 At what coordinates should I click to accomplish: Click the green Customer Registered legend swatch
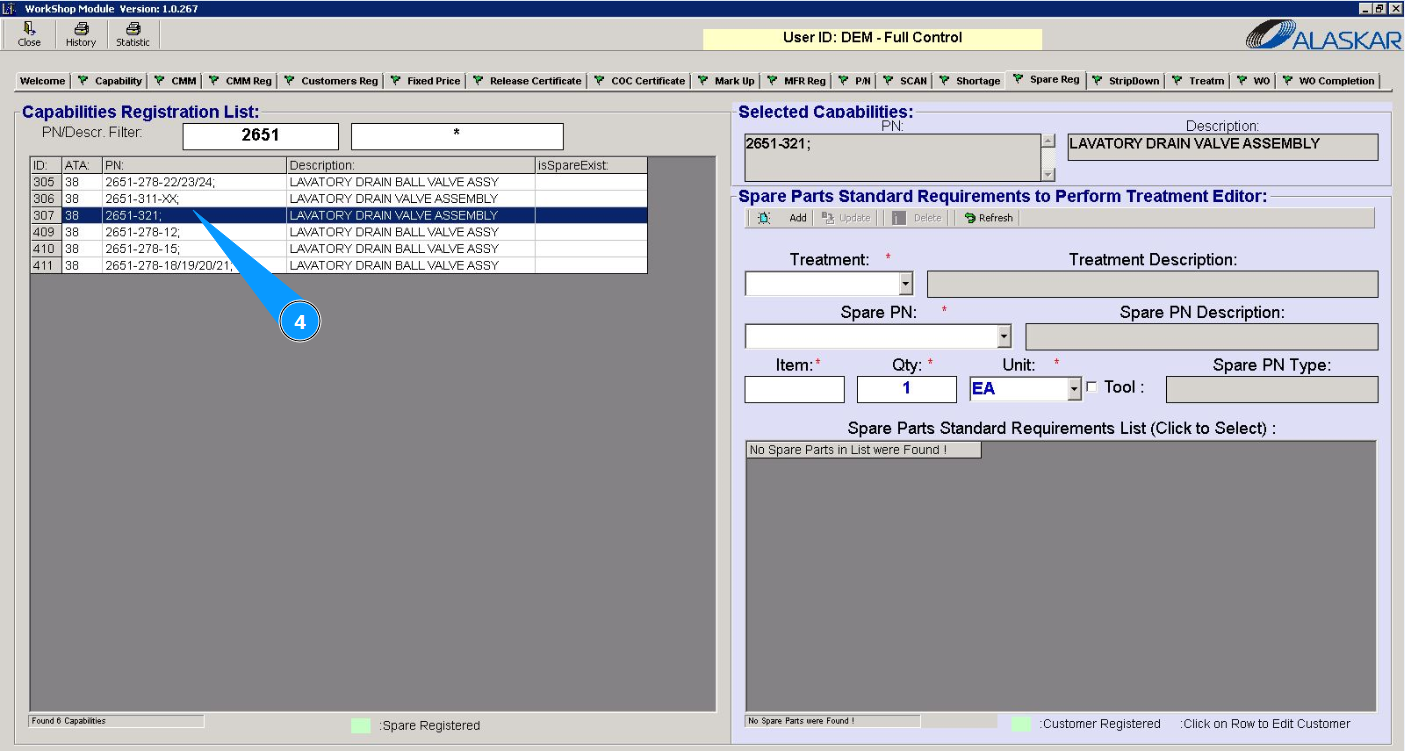[1021, 723]
